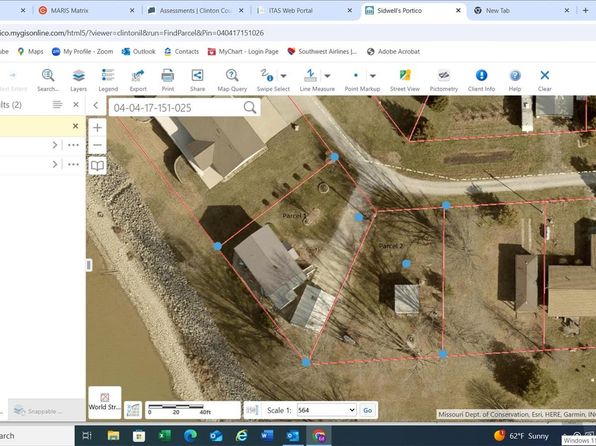The image size is (596, 446).
Task: Open Client Info
Action: tap(481, 80)
